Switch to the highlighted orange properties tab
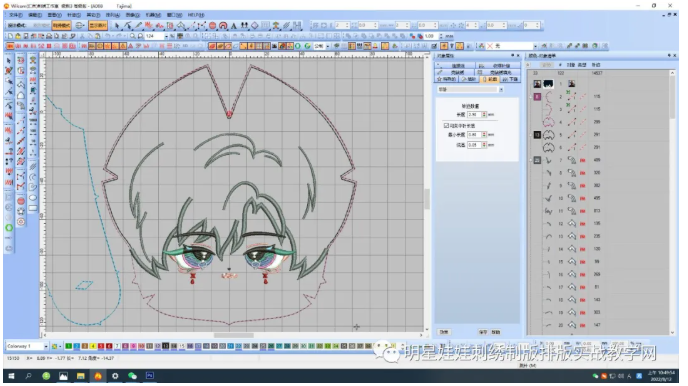688x386 pixels. 490,79
